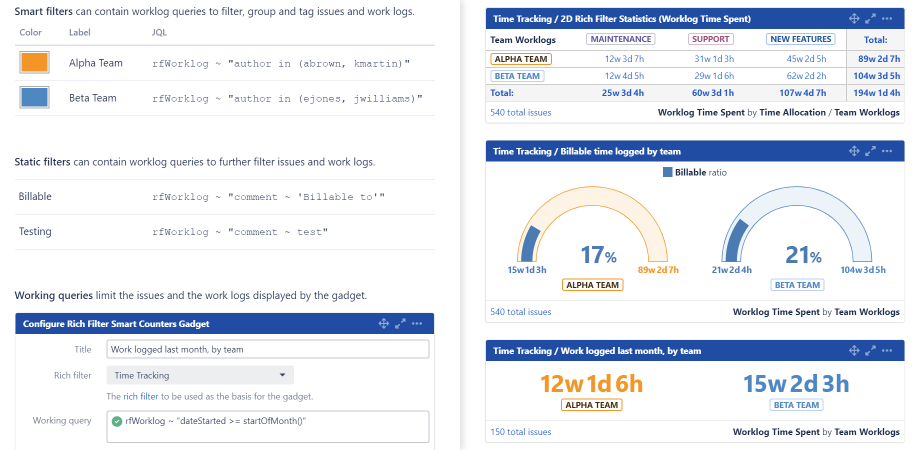
Task: Click green validation checkmark in Working query
Action: [x=118, y=420]
